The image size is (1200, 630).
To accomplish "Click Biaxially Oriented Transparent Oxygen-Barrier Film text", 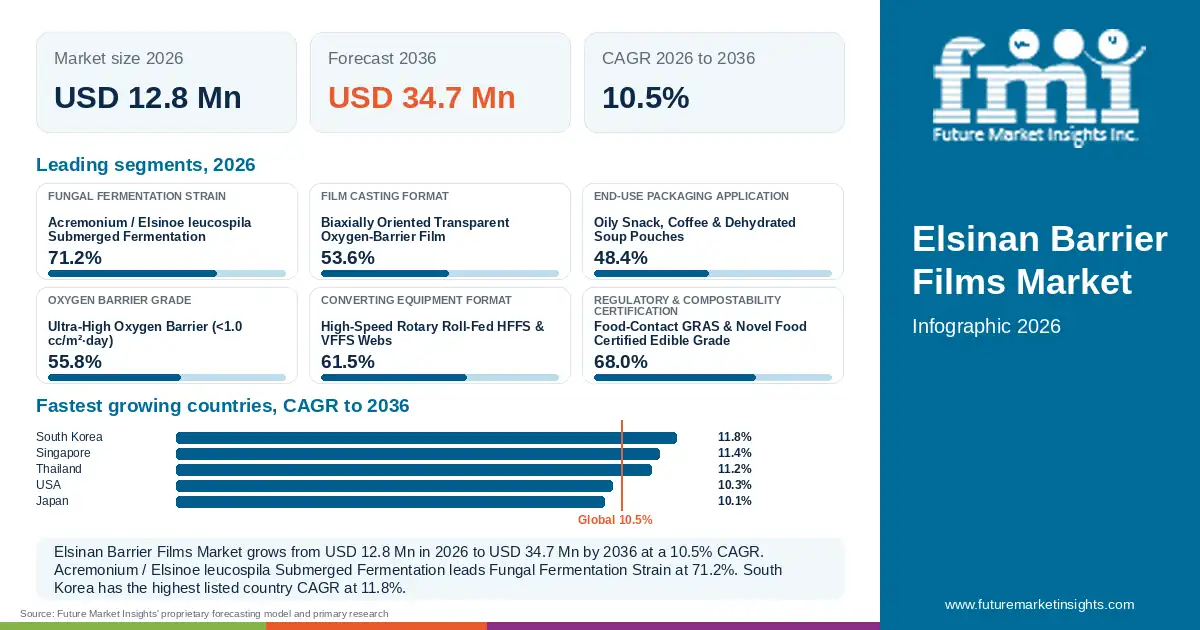I will (415, 229).
